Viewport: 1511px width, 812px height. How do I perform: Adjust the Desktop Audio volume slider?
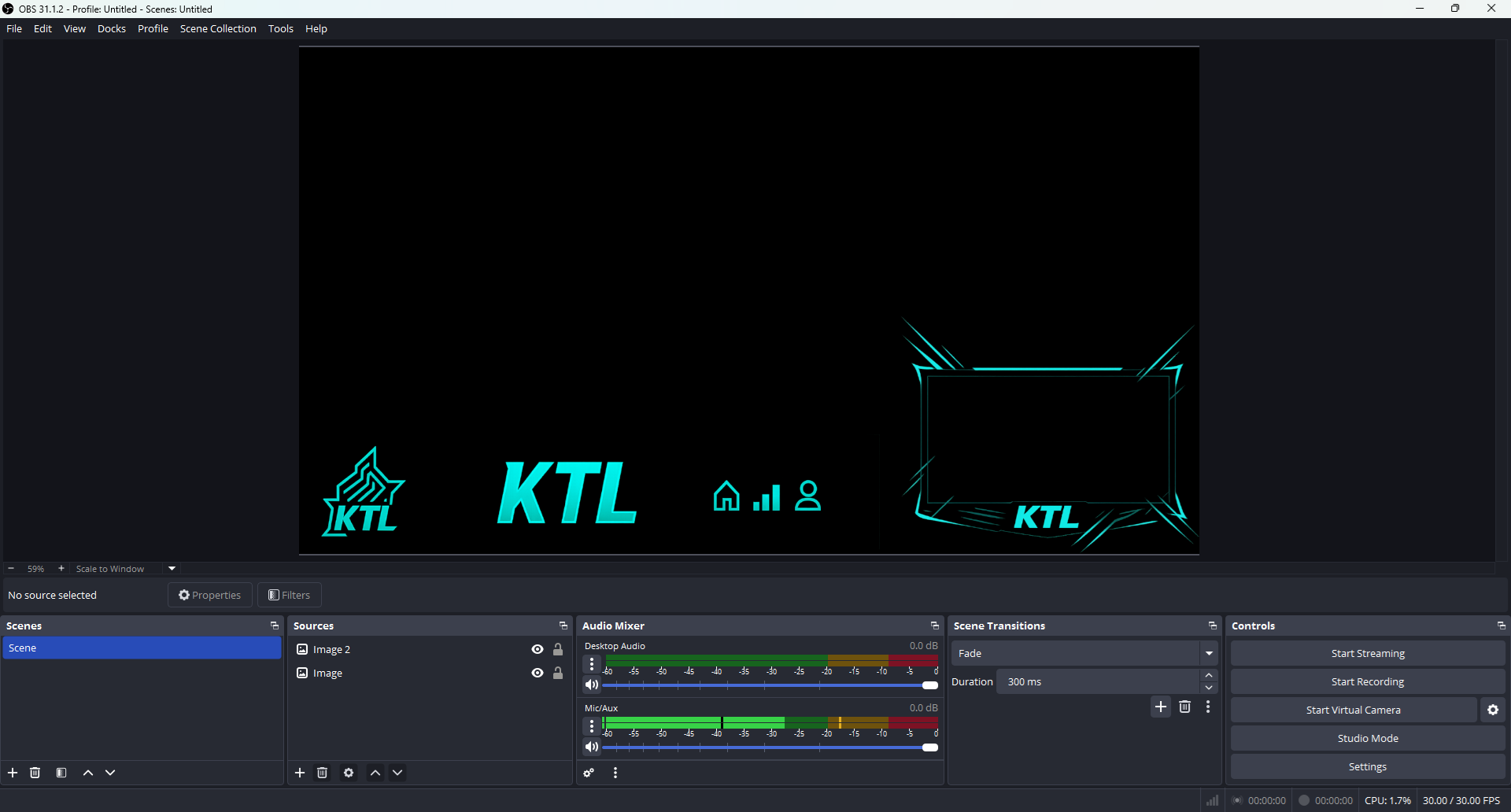point(930,685)
